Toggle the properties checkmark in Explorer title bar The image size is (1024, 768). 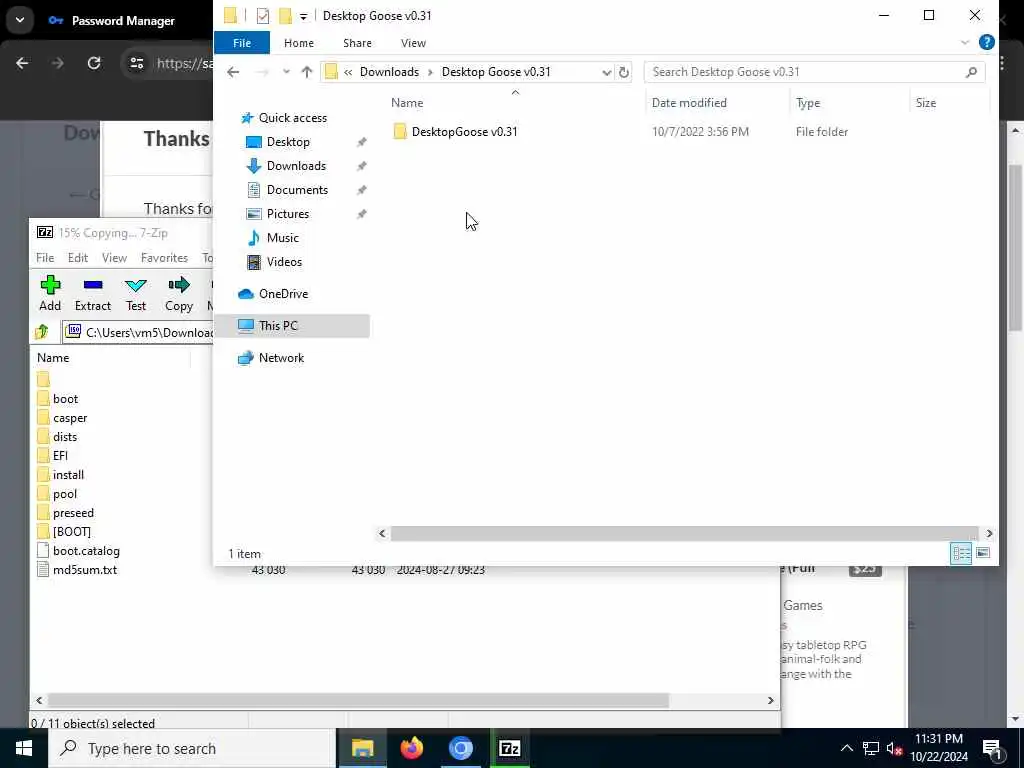coord(263,16)
